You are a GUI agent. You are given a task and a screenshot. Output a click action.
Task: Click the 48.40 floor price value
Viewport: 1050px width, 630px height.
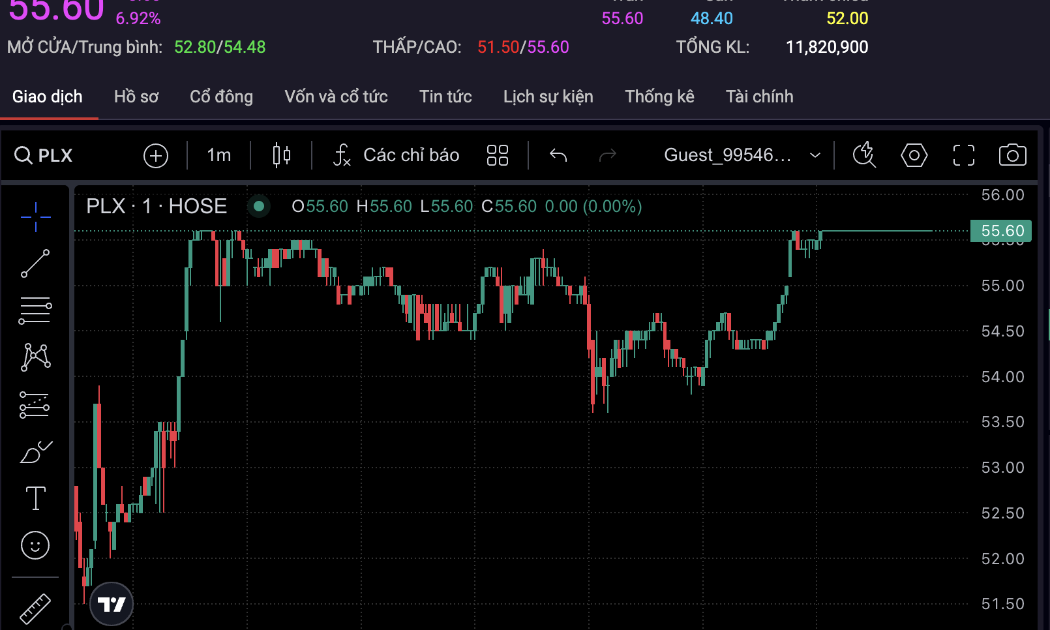point(711,18)
